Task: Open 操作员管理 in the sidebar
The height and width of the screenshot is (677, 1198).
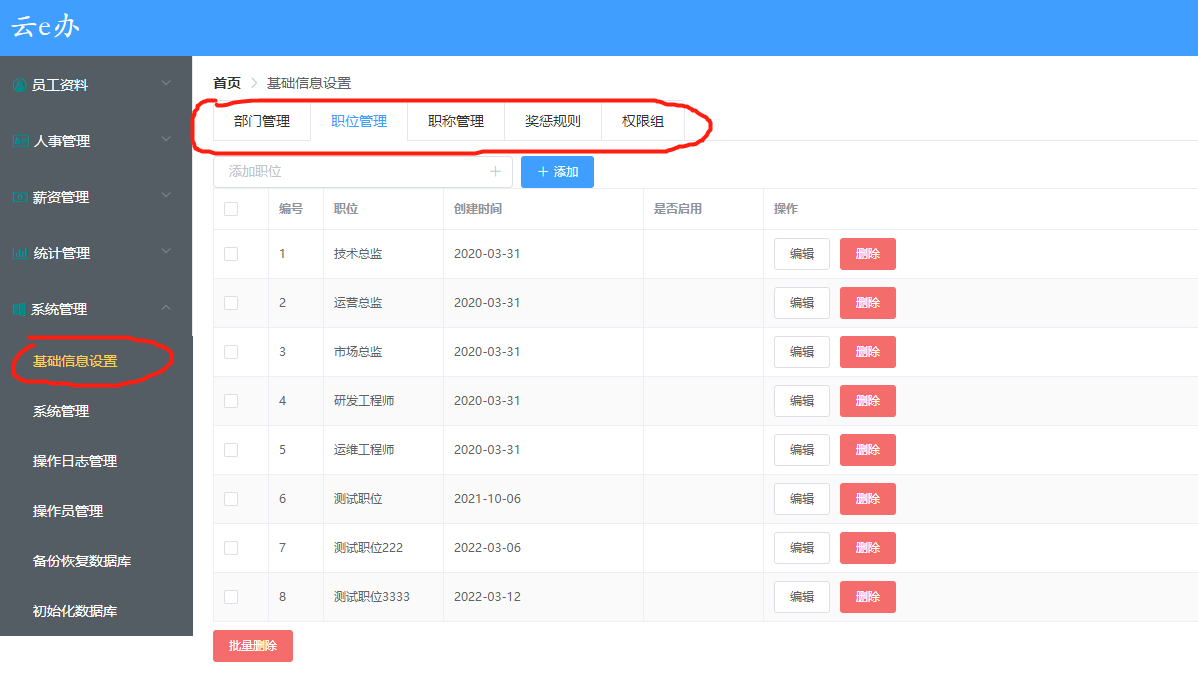Action: click(x=68, y=511)
